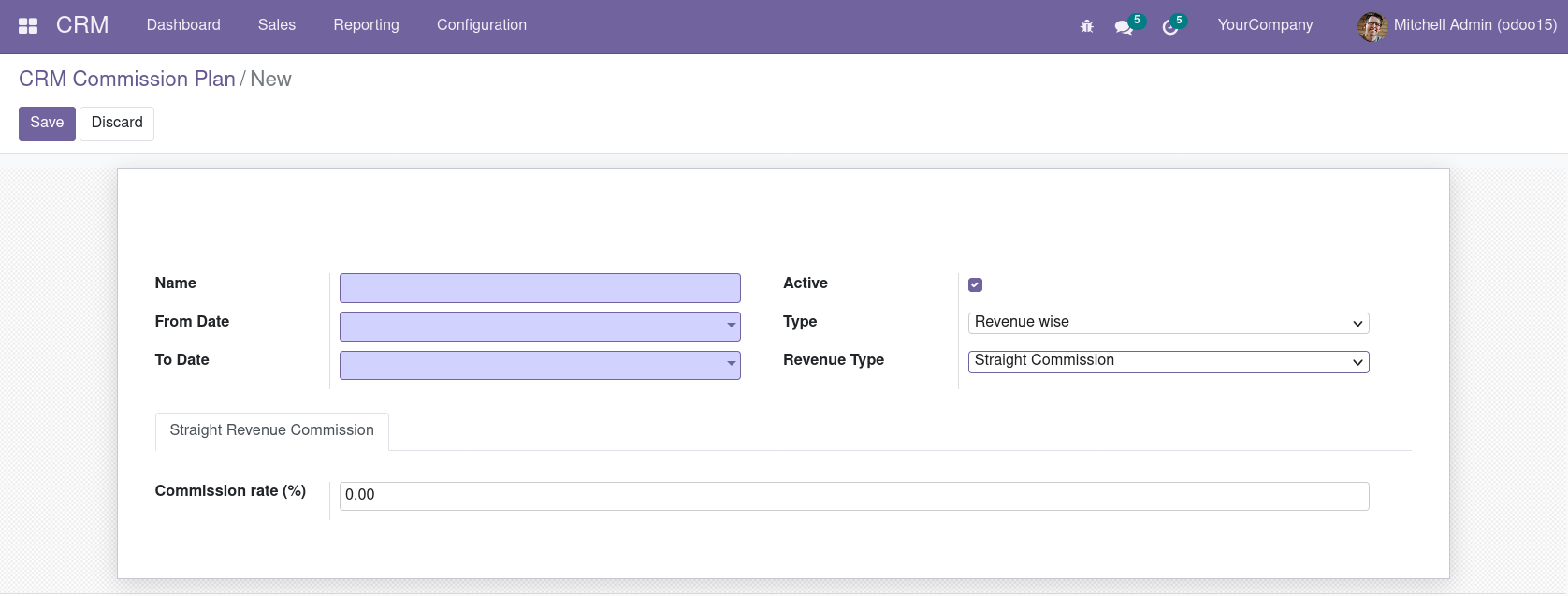Open the apps grid menu icon
This screenshot has height=596, width=1568.
pyautogui.click(x=28, y=26)
